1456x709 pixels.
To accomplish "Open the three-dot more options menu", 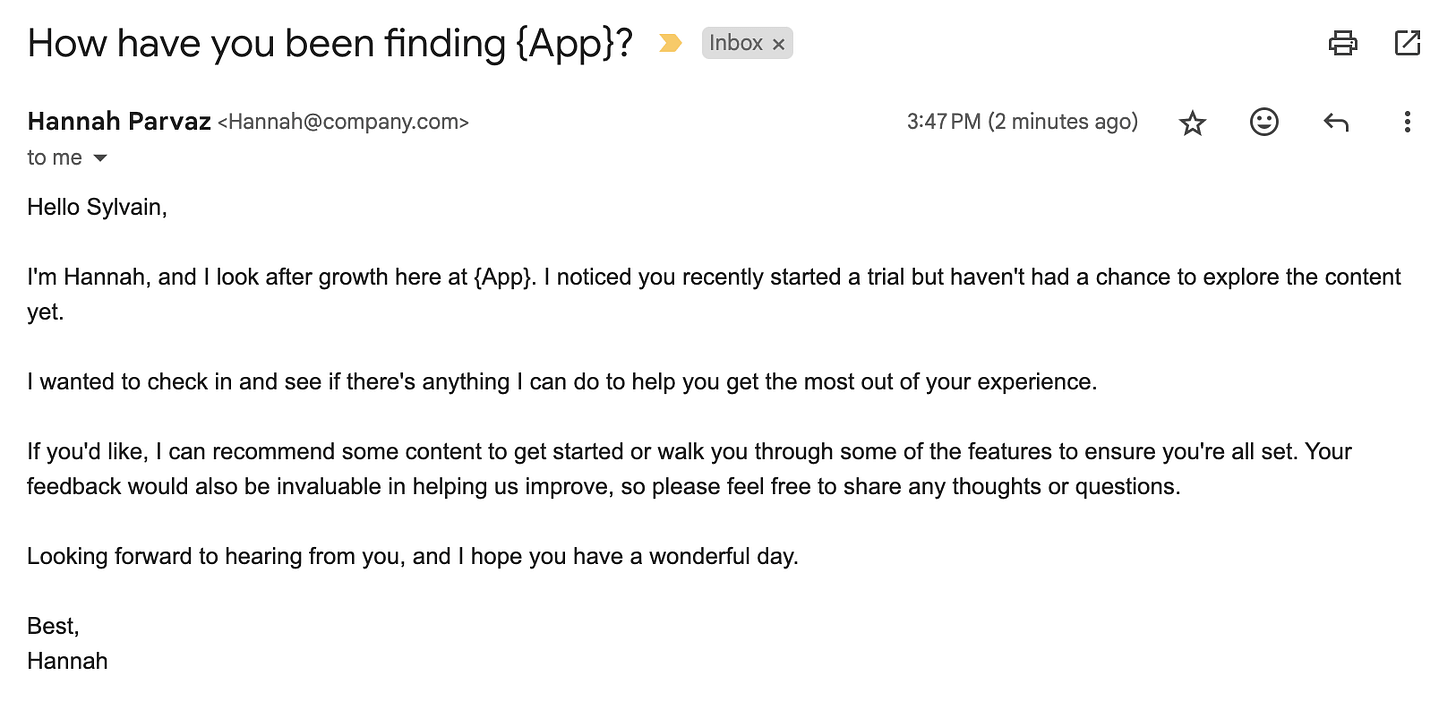I will tap(1407, 122).
